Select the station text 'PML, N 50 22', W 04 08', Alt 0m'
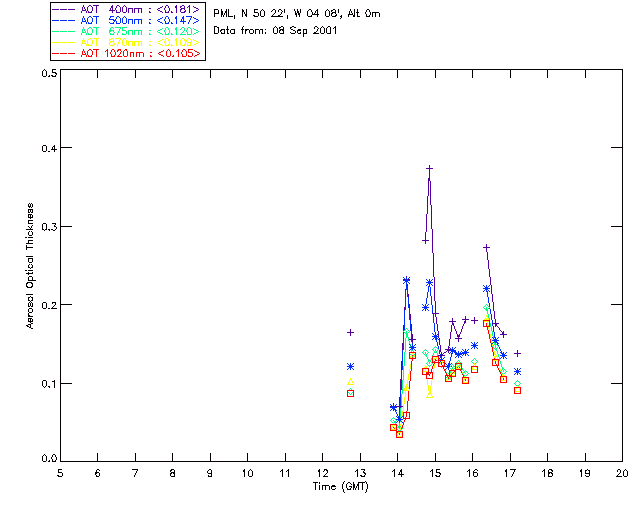Screen dimensions: 640x512 297,14
